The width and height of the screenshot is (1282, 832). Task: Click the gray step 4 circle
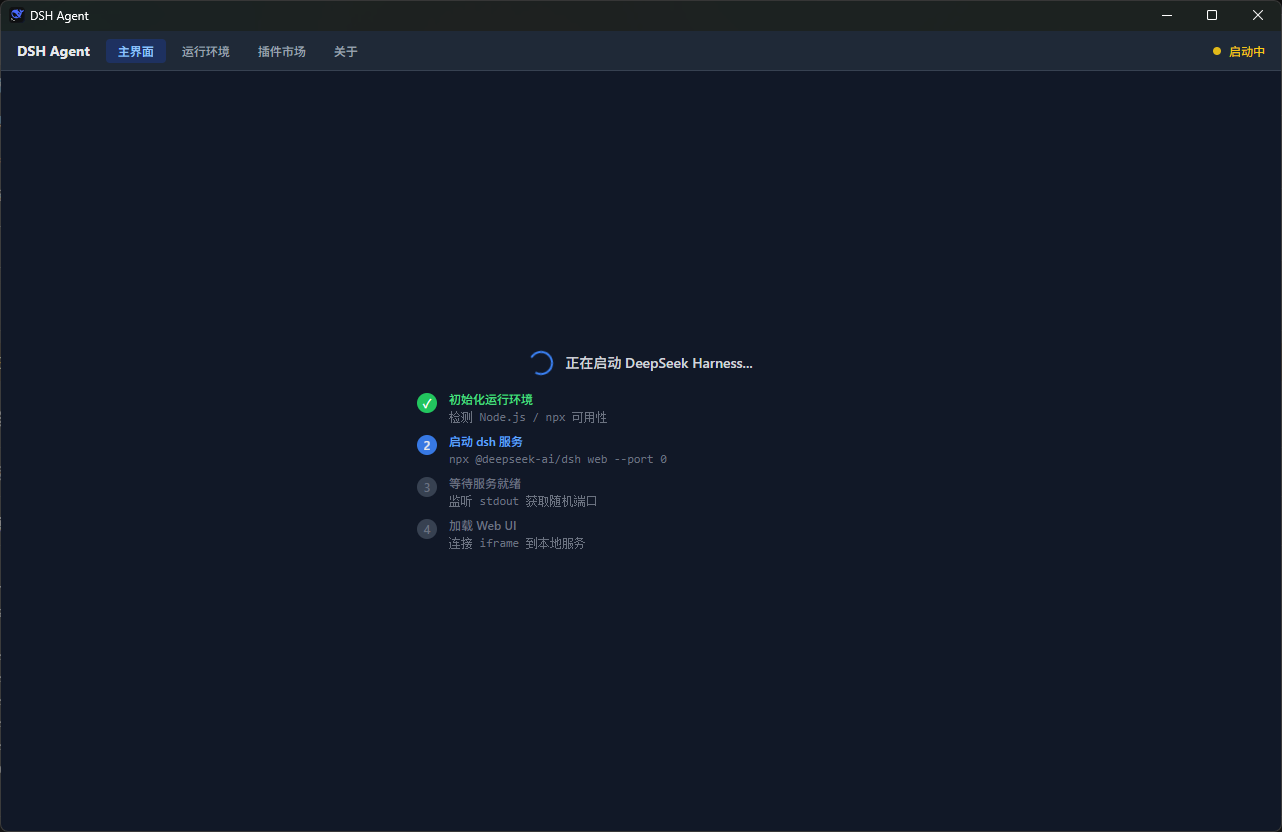[427, 529]
